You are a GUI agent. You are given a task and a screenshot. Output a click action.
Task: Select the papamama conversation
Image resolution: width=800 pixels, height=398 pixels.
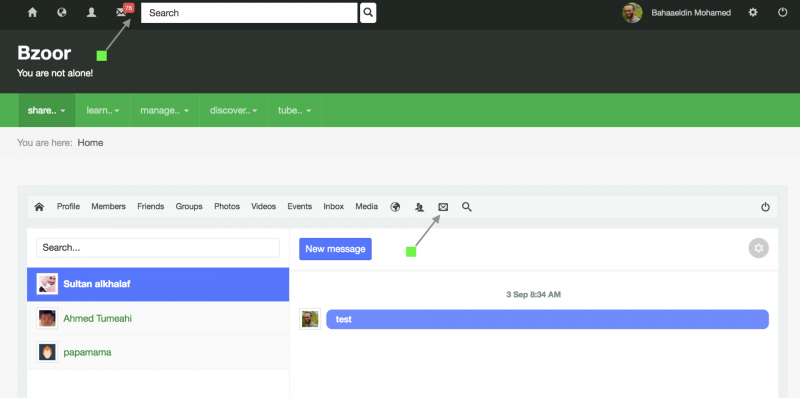[158, 352]
